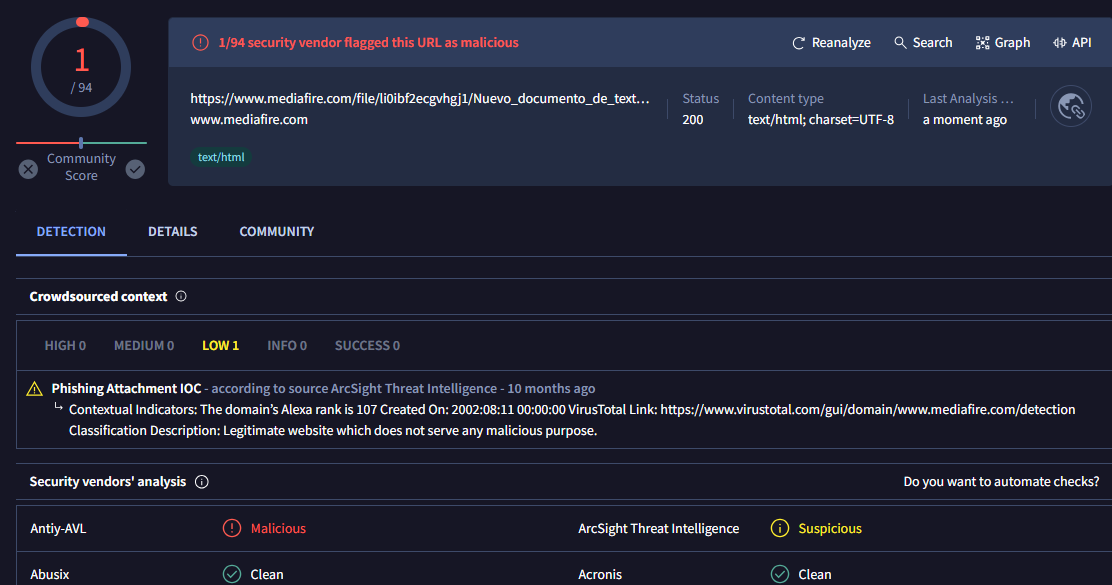Click the www.mediafire.com domain text

click(x=249, y=120)
